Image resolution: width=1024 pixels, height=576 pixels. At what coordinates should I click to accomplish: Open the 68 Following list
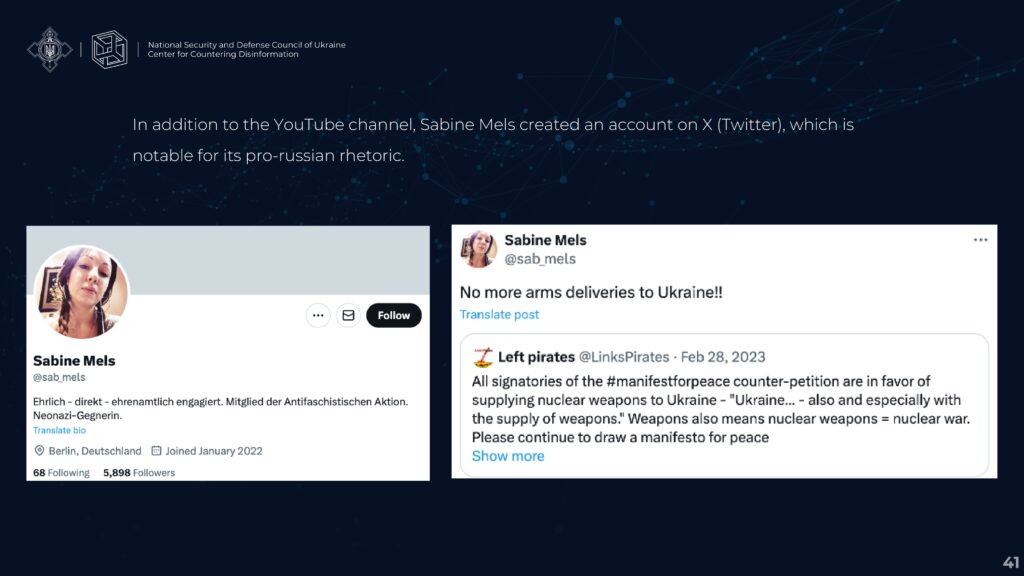pos(61,473)
